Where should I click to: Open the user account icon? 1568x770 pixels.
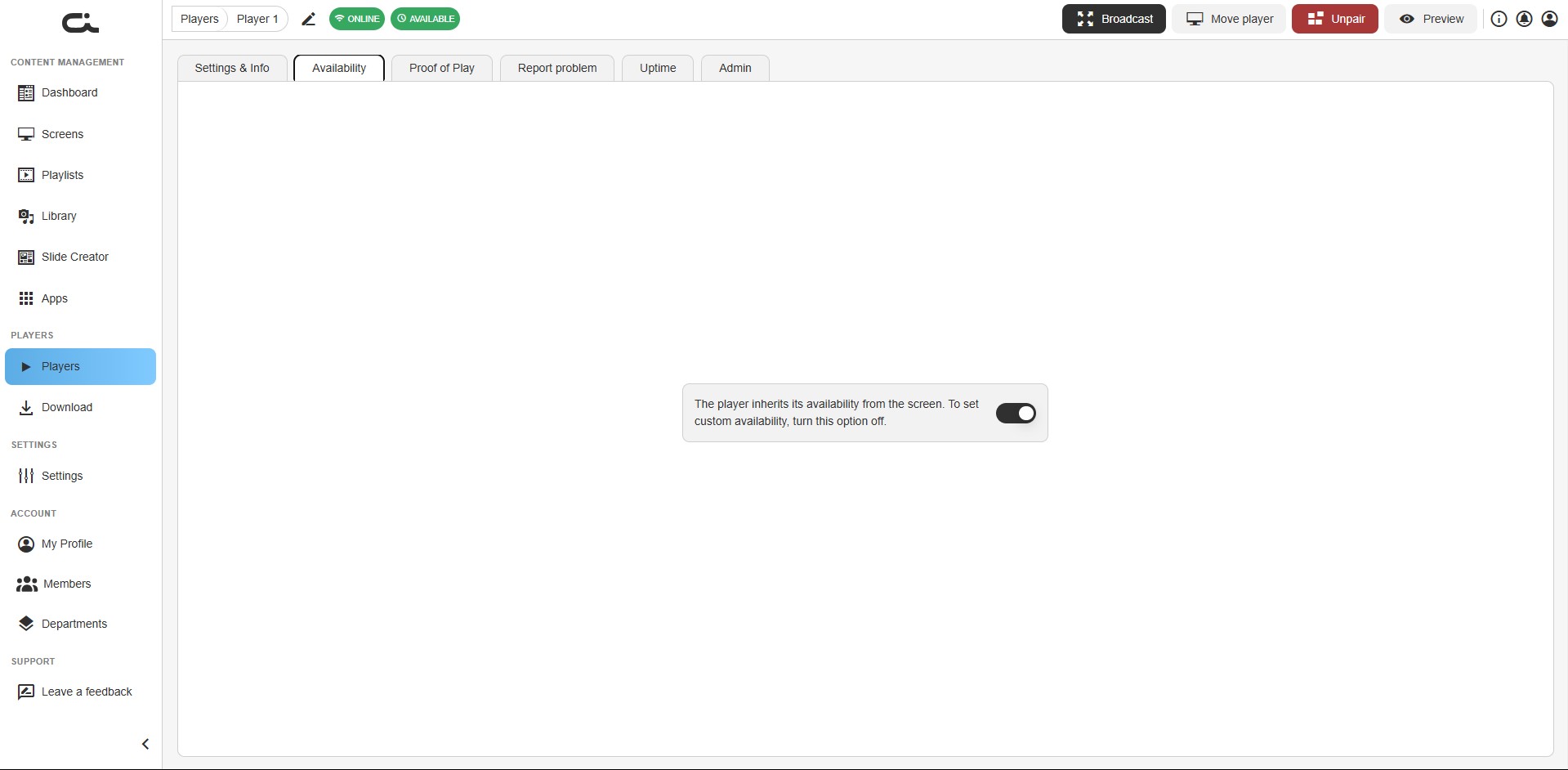coord(1549,19)
